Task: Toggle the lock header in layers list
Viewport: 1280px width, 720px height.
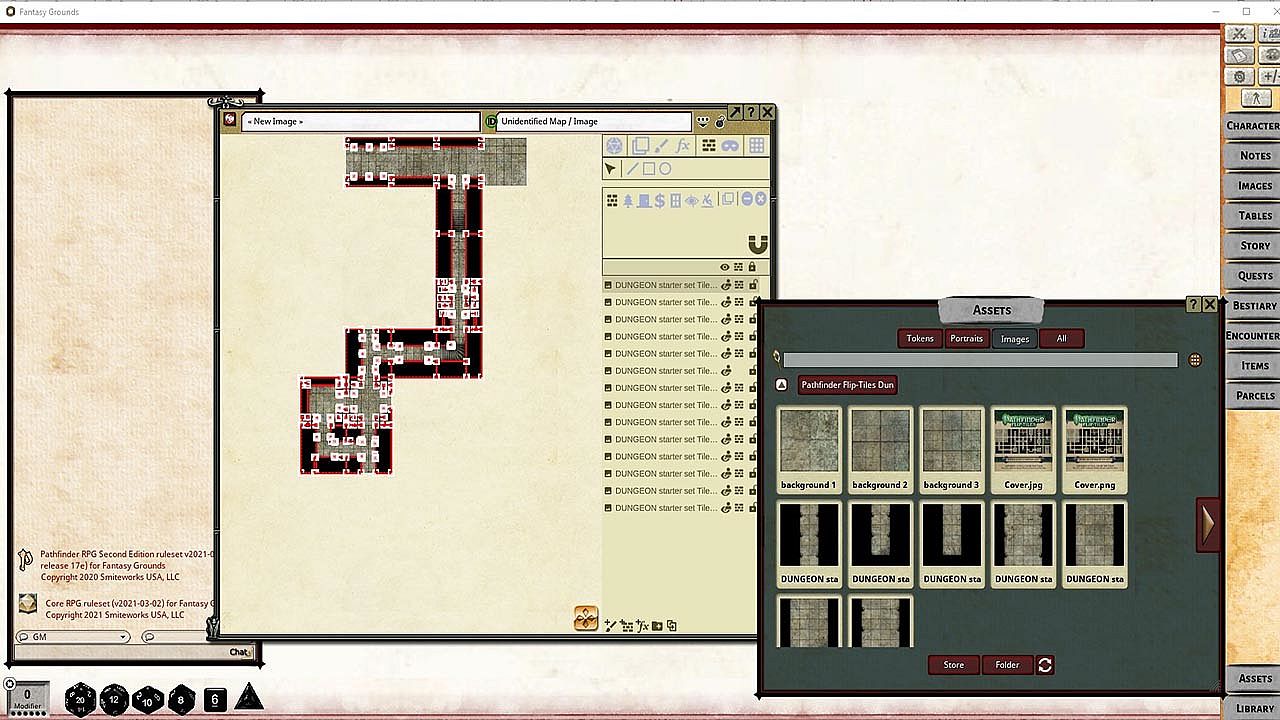Action: (752, 267)
